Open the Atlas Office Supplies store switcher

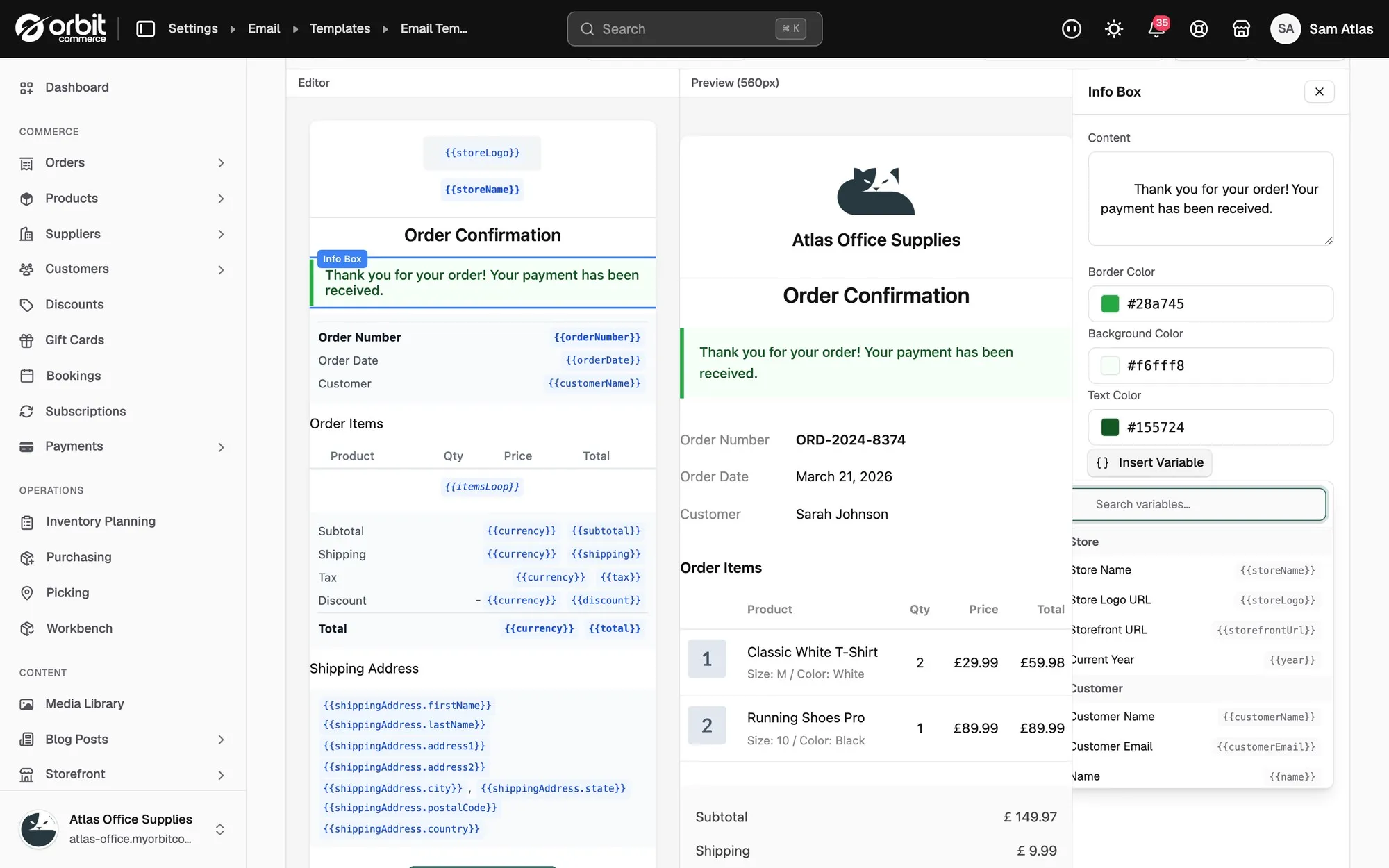point(123,829)
